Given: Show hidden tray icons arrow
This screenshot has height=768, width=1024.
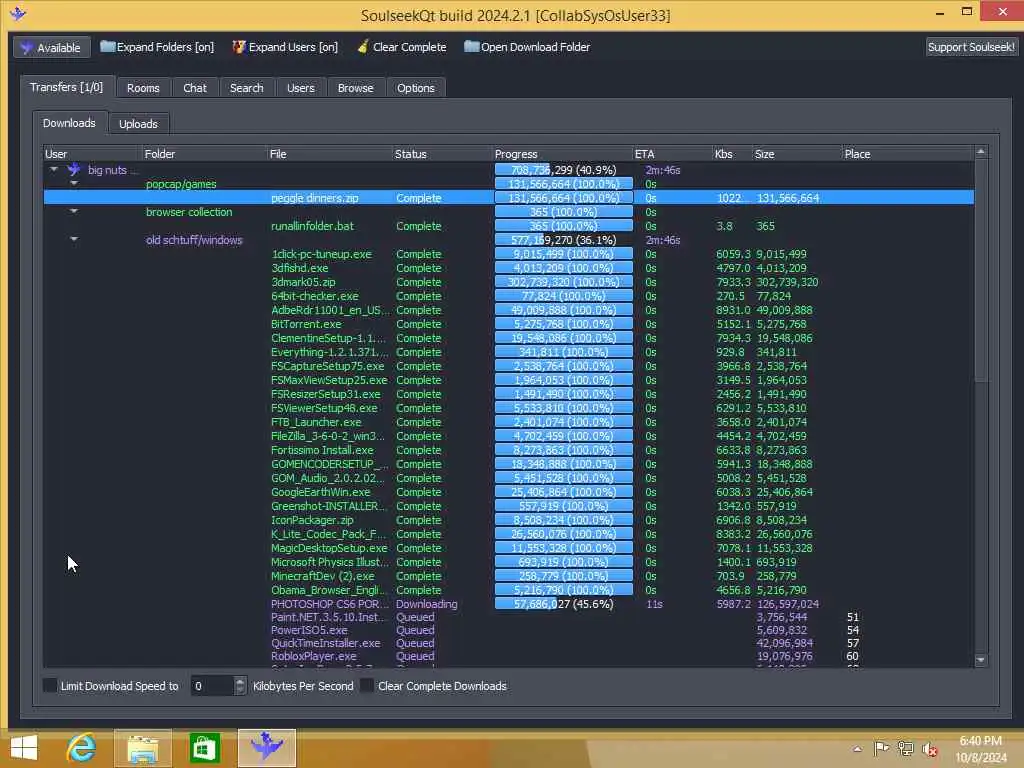Looking at the screenshot, I should pos(857,749).
